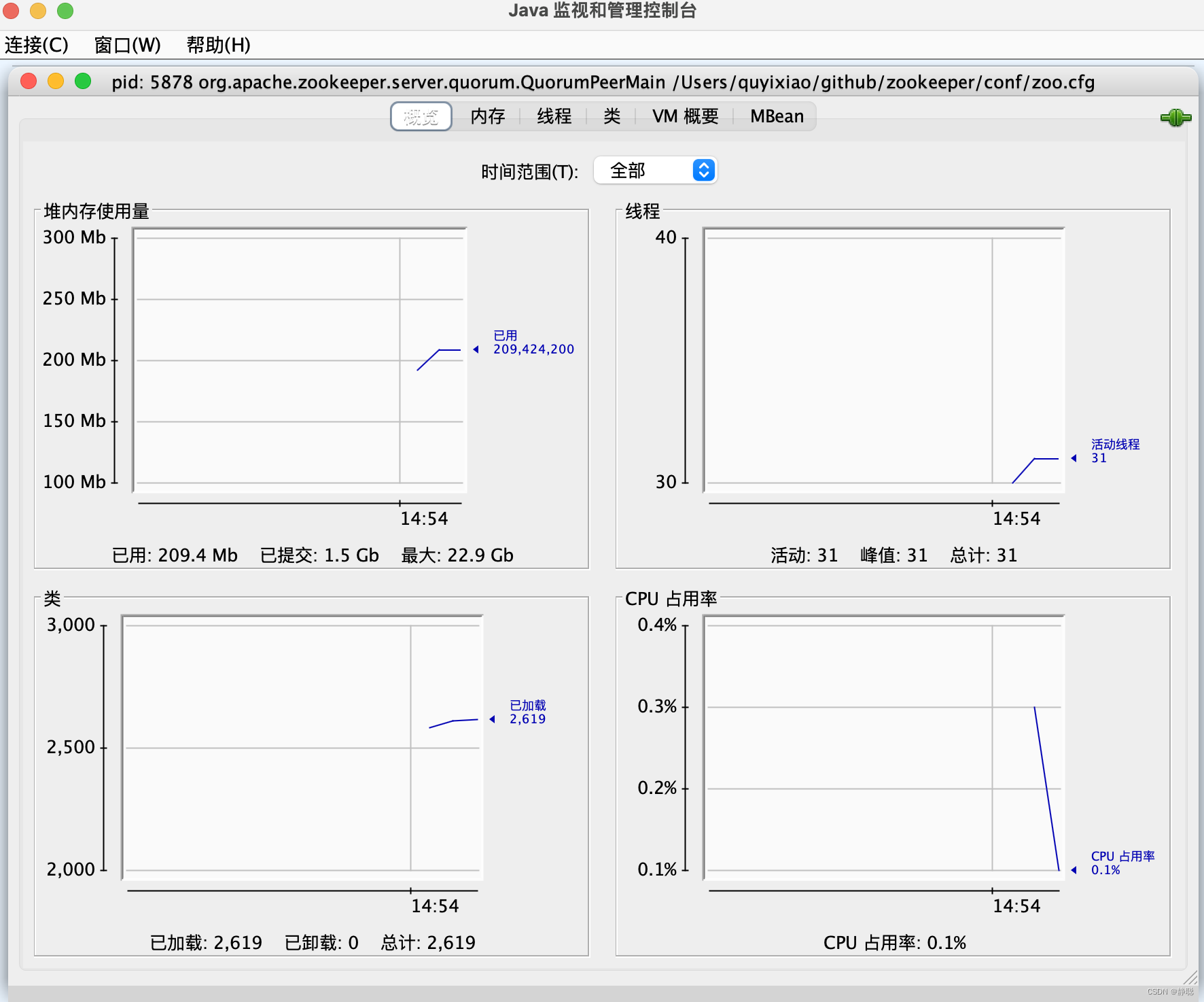The image size is (1204, 1002).
Task: Click the 活动线程 31 legend label
Action: tap(1115, 451)
